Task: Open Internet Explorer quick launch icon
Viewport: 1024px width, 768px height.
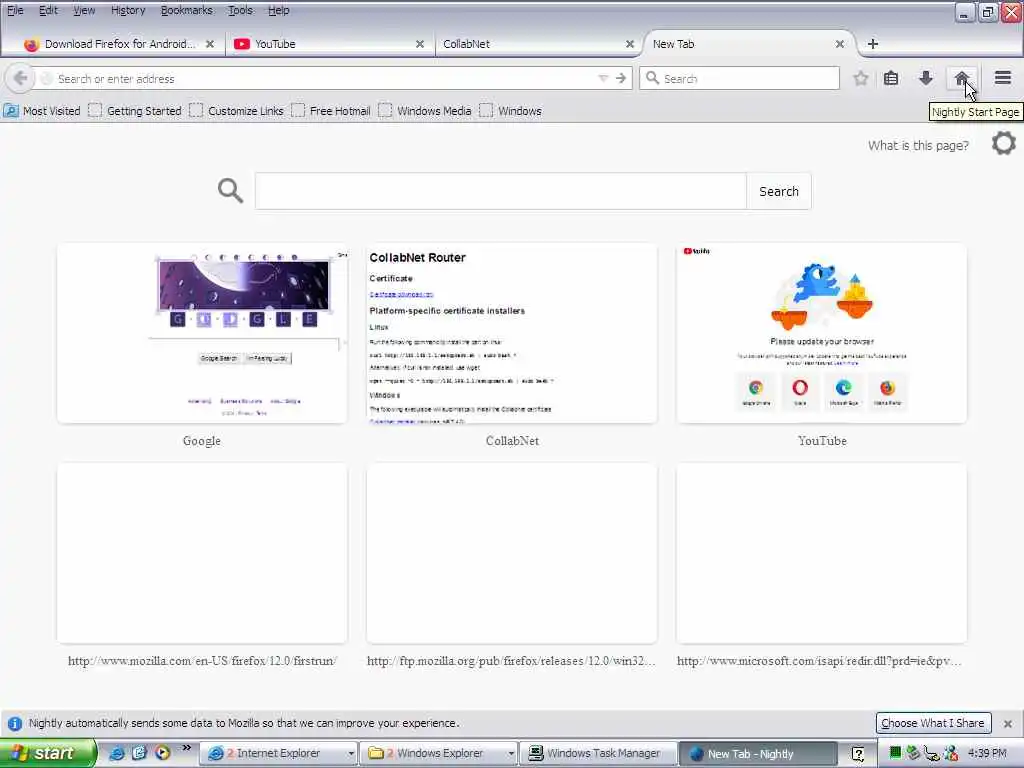Action: [116, 753]
